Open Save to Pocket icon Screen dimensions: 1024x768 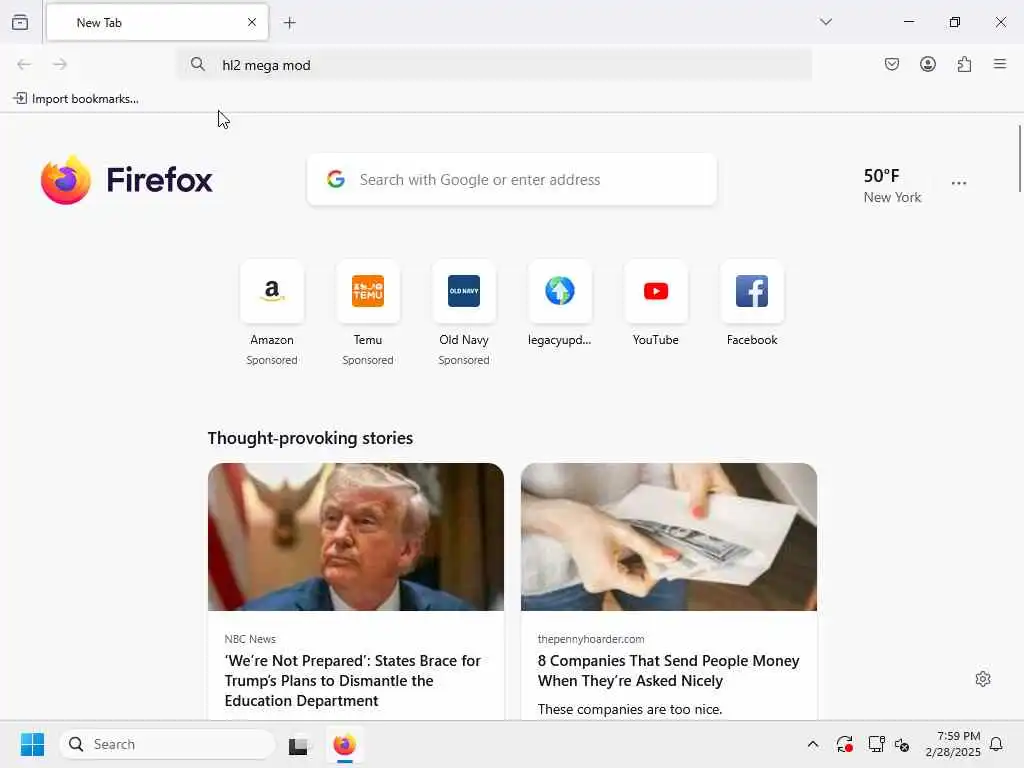(892, 64)
